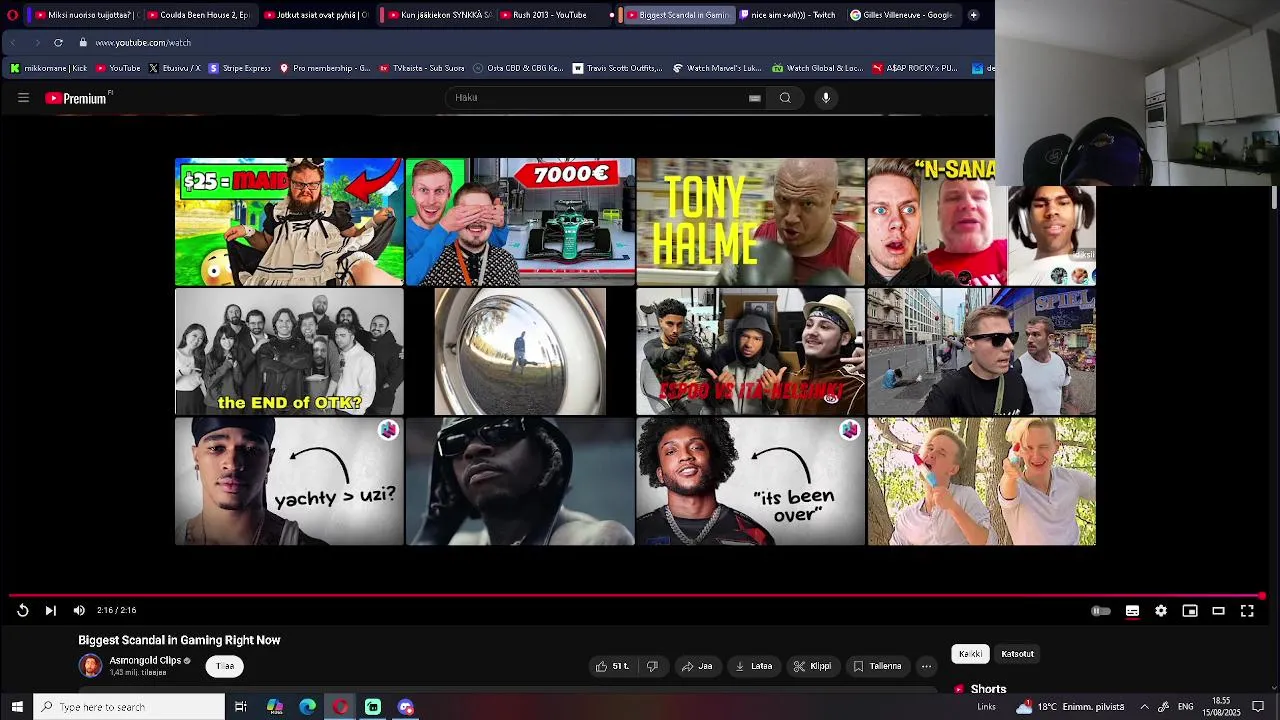Open mikkomane Kick bookmark
Screen dimensions: 1280x720
coord(48,68)
